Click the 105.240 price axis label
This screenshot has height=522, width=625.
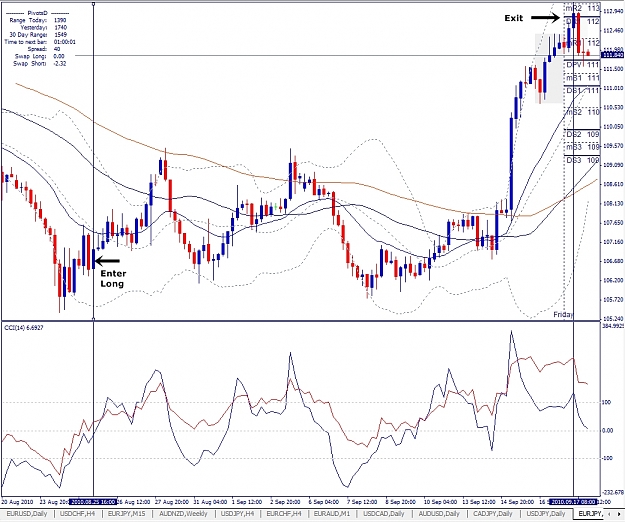(613, 318)
